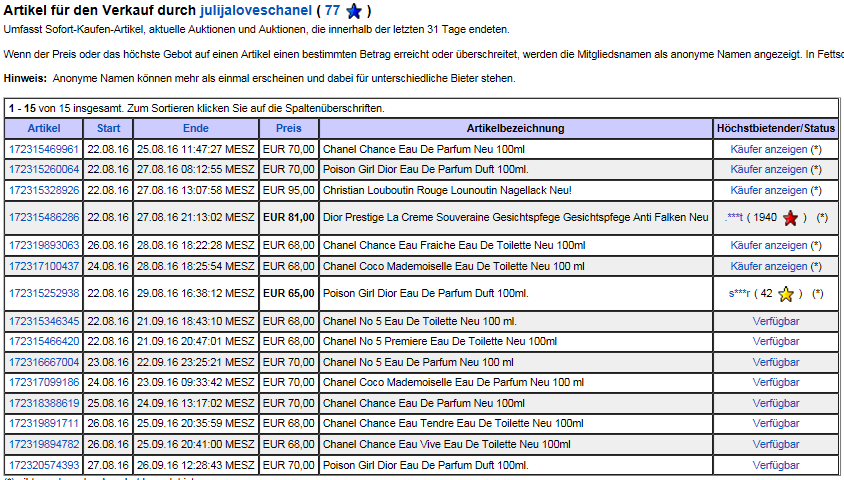Select price EUR 65,00 for item 172315252938
Screen dimensions: 844x480
point(289,293)
